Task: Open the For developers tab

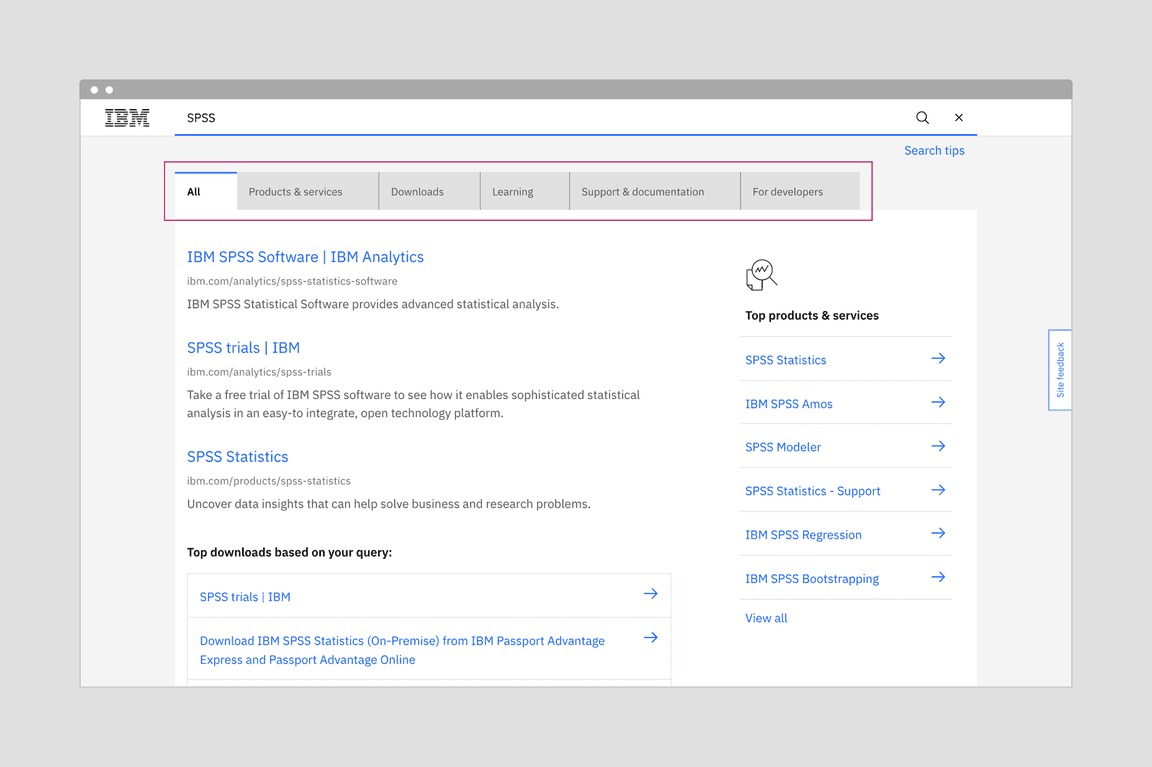Action: coord(789,191)
